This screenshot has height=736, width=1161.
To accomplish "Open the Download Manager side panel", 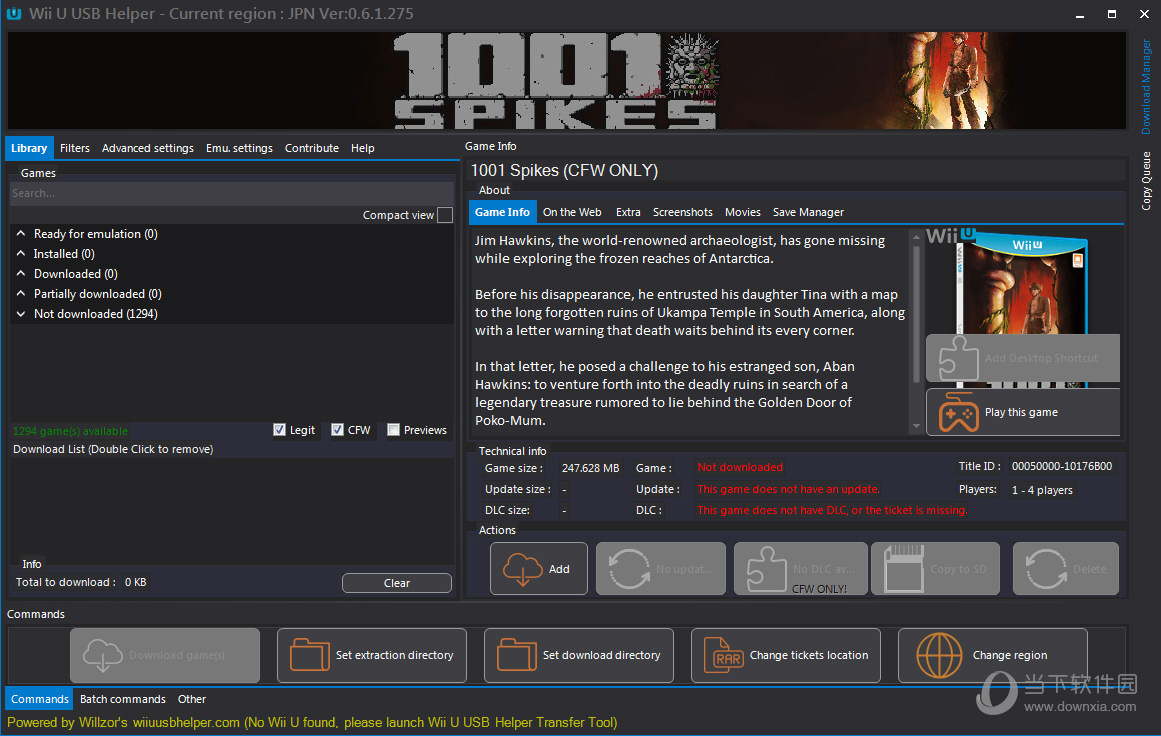I will pyautogui.click(x=1145, y=87).
